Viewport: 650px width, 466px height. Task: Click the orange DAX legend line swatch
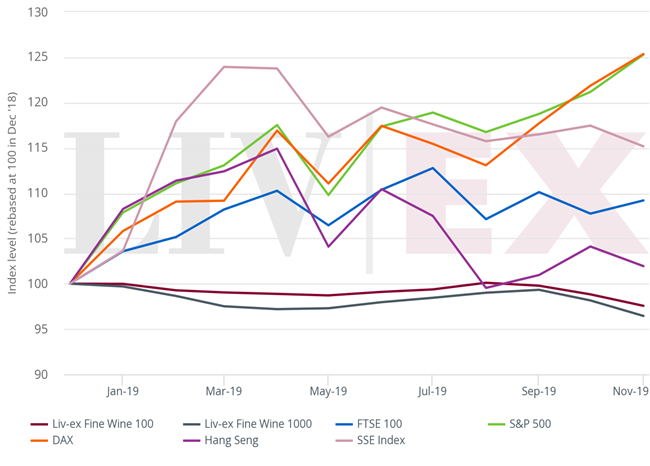[x=42, y=440]
